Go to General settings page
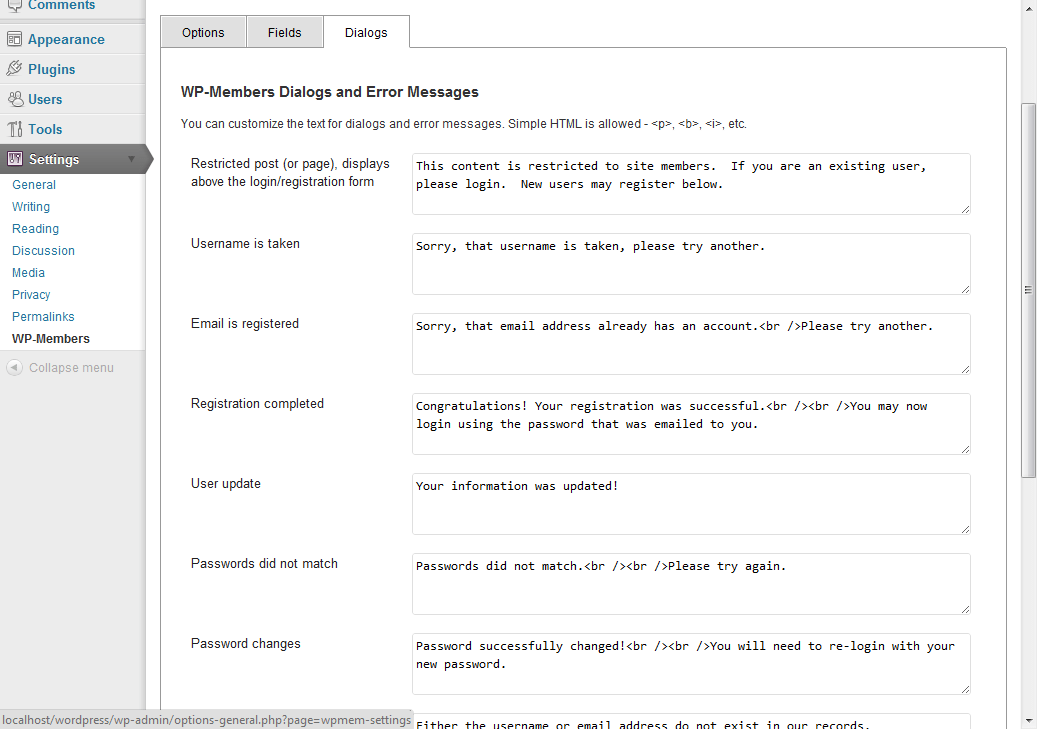This screenshot has width=1037, height=729. 34,185
